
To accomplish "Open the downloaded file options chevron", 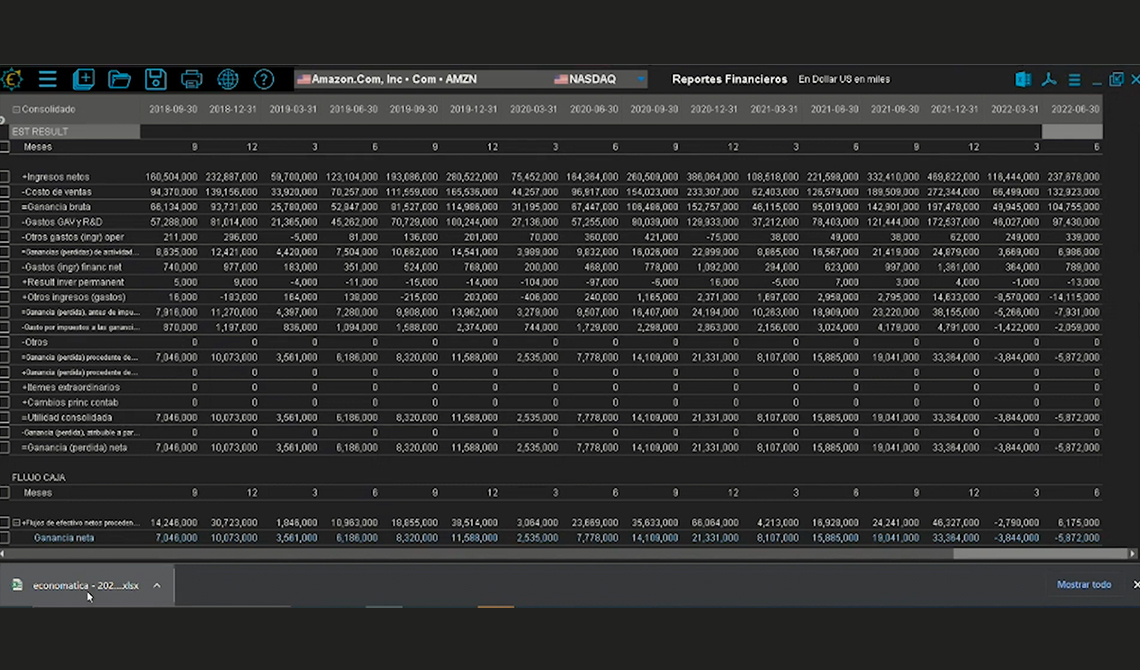I will click(156, 585).
